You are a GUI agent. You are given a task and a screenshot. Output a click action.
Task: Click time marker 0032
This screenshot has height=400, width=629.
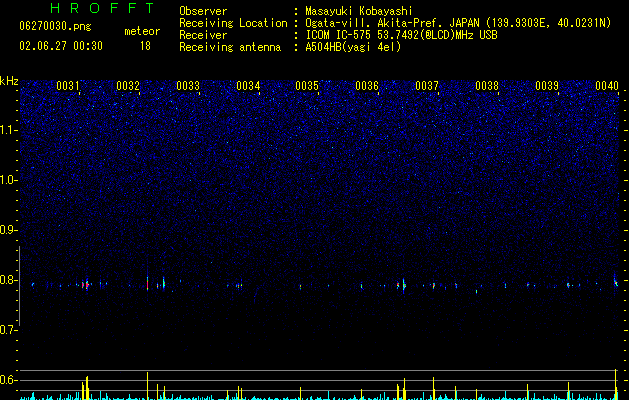click(128, 86)
